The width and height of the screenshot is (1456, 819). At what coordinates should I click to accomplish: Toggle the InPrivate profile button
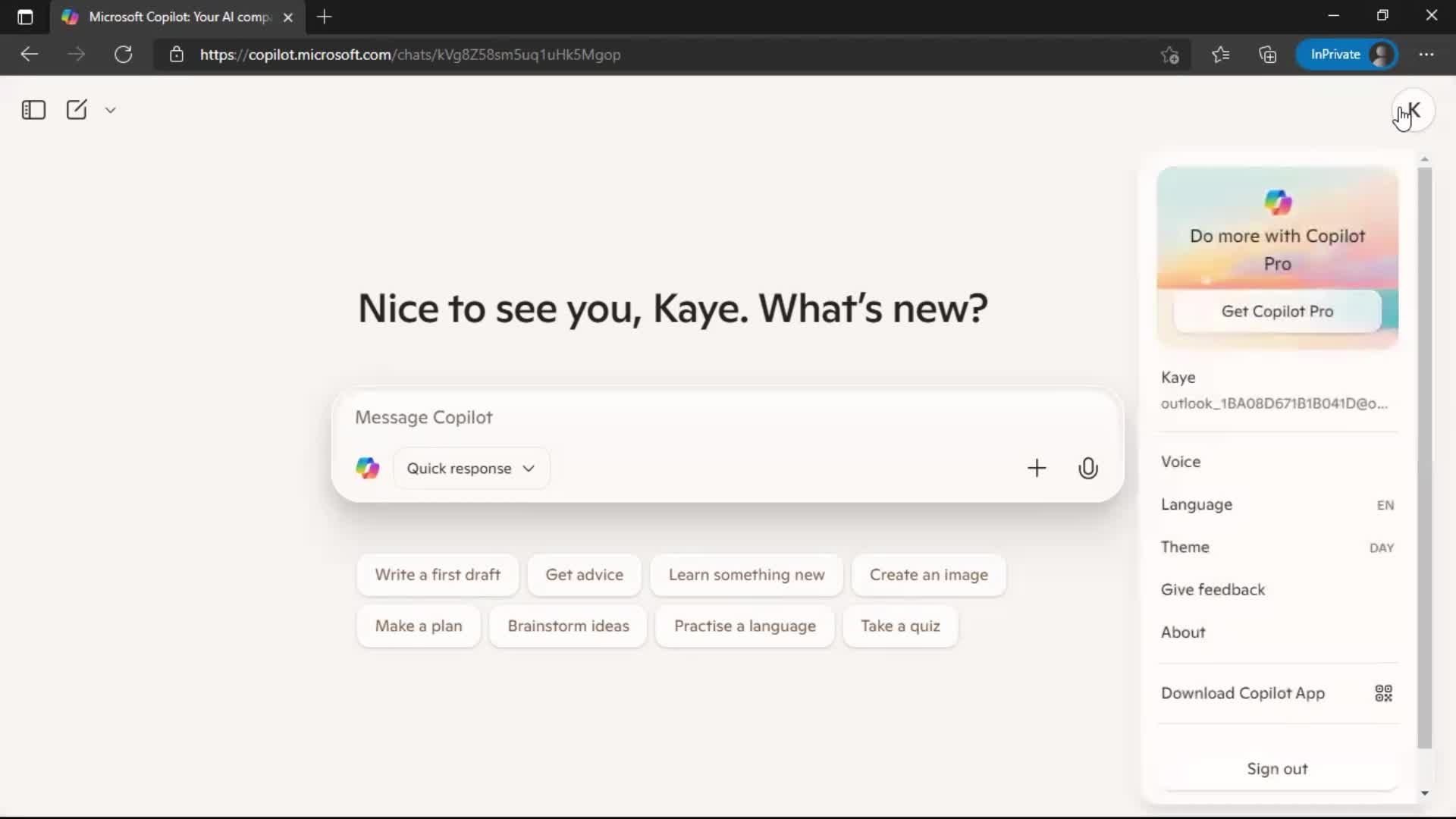coord(1347,55)
